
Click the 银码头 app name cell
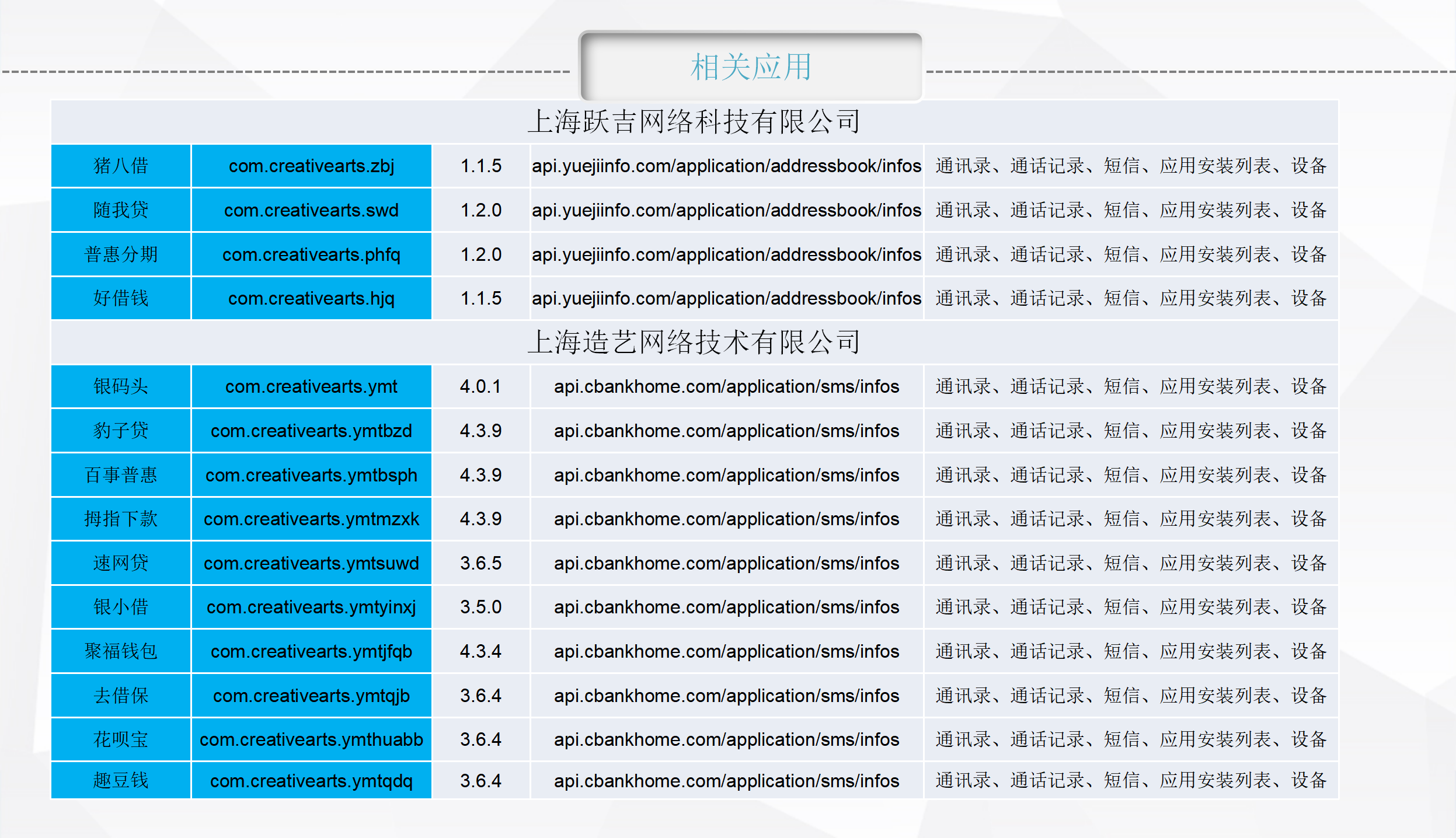point(121,386)
